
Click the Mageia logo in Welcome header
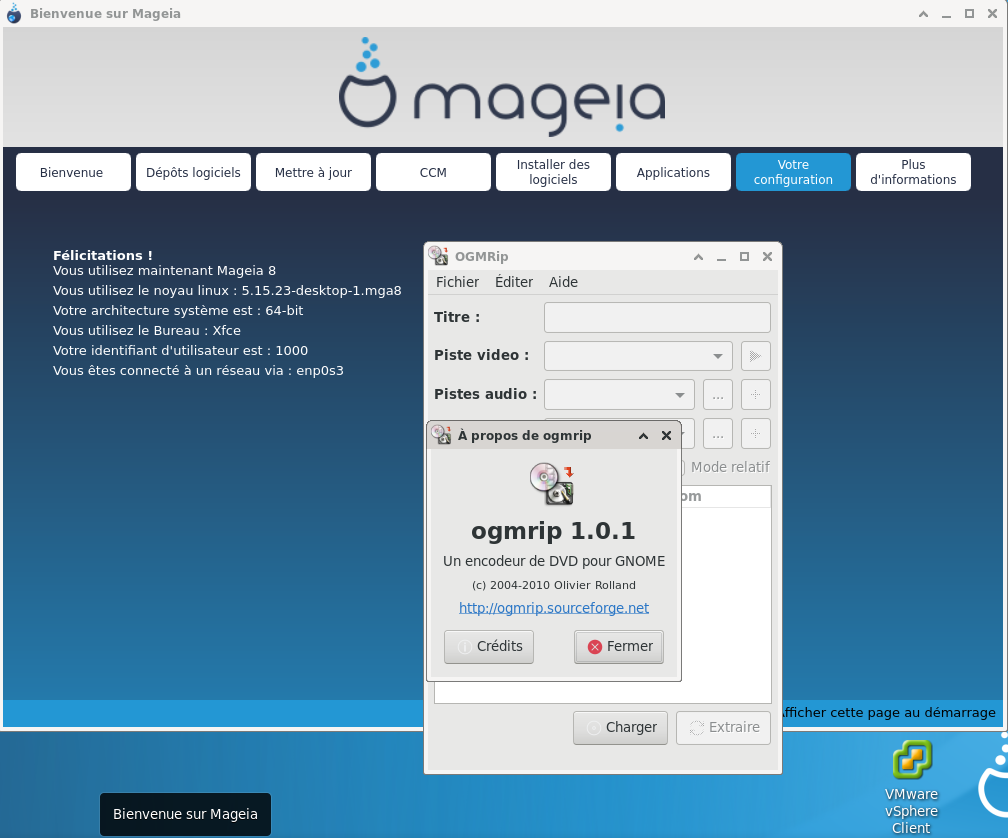(x=502, y=87)
